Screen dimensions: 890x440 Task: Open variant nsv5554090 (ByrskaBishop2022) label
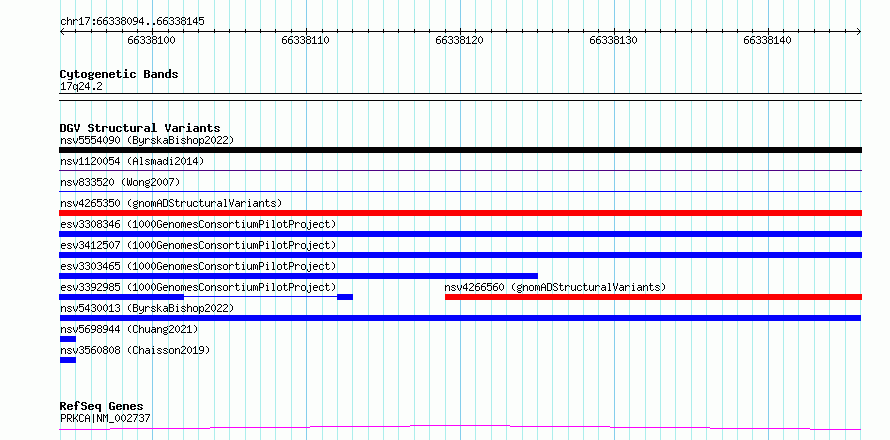pos(146,140)
